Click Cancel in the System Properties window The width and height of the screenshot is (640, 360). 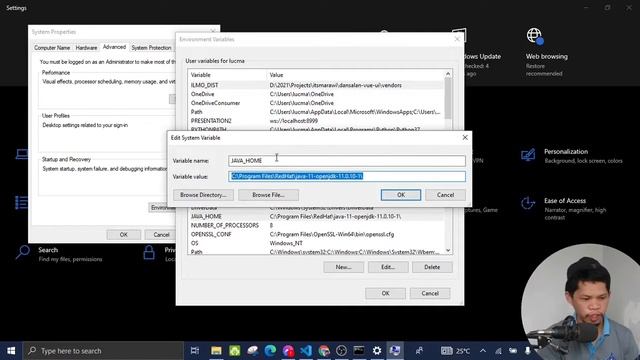(161, 235)
